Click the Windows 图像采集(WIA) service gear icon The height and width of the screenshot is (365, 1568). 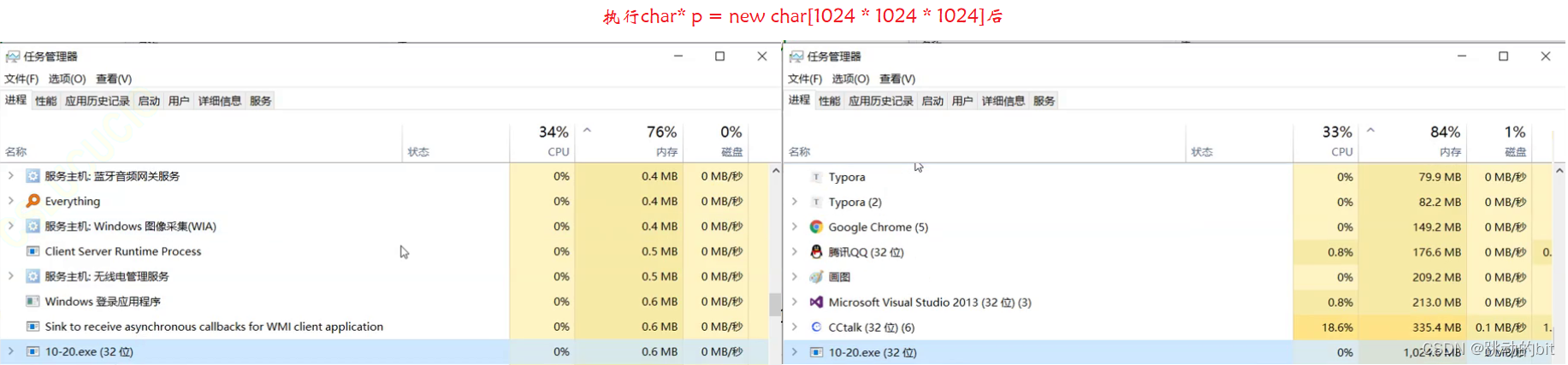33,227
